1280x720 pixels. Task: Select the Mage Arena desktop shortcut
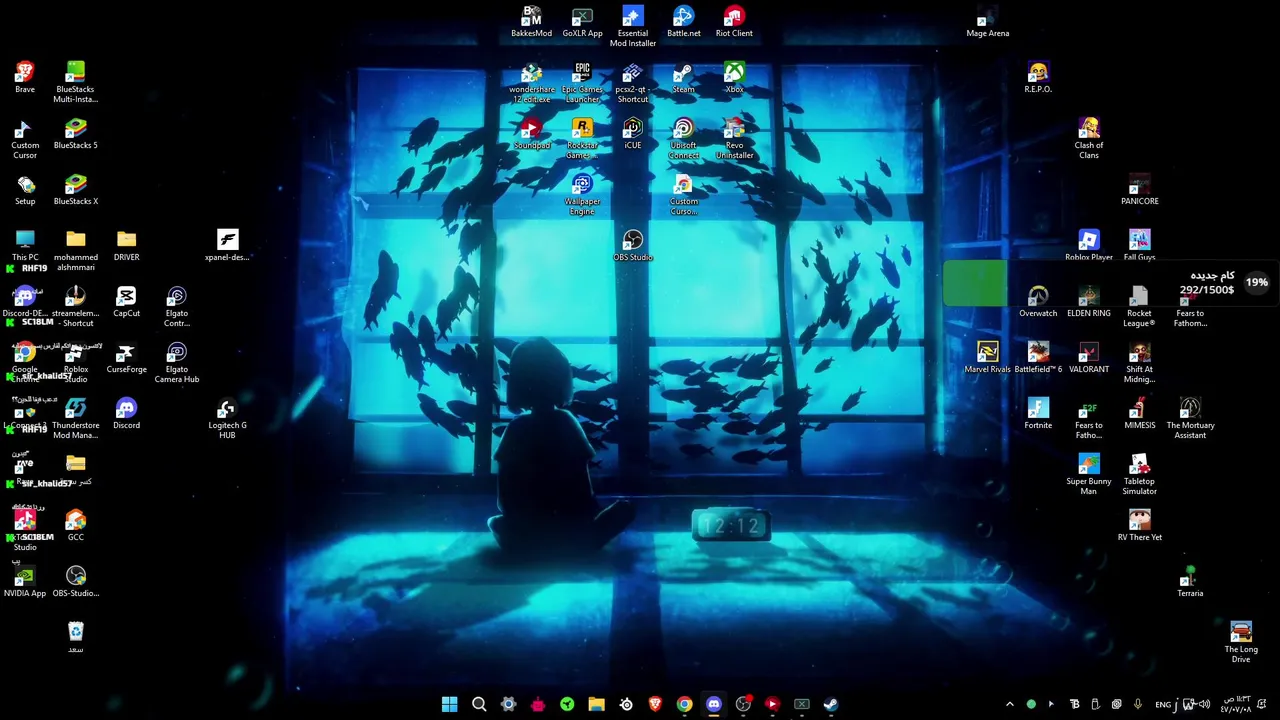click(987, 22)
